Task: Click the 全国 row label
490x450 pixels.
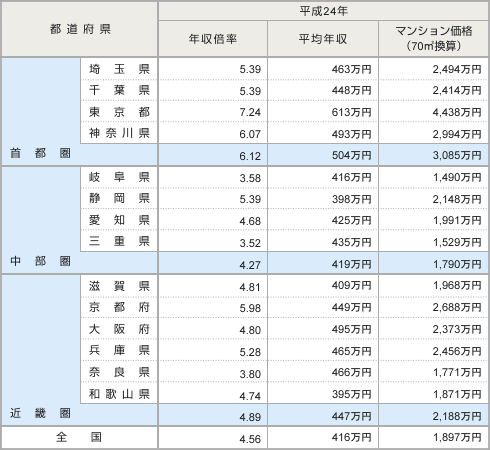Action: pyautogui.click(x=79, y=437)
